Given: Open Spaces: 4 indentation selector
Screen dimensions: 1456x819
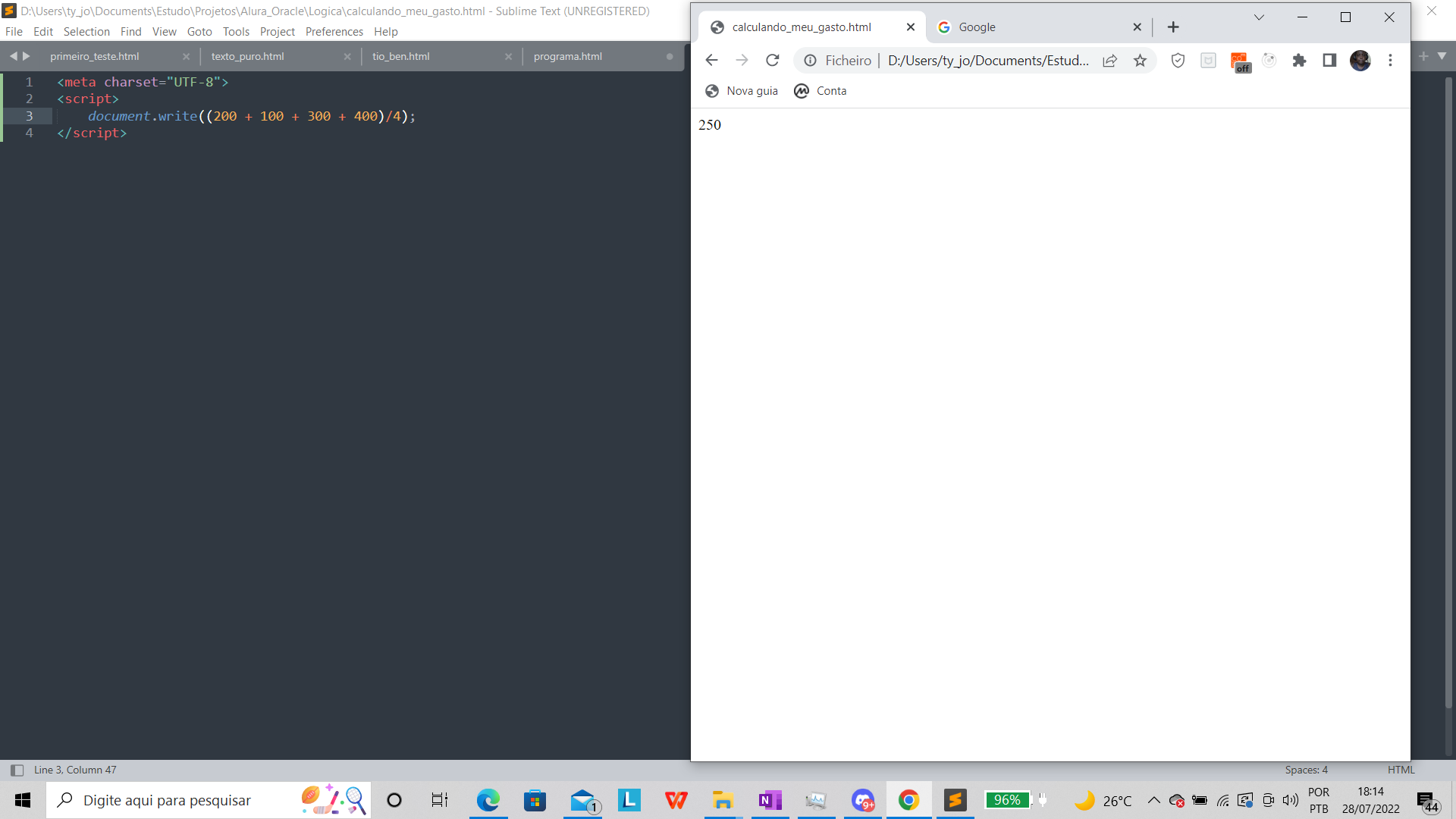Looking at the screenshot, I should point(1306,770).
